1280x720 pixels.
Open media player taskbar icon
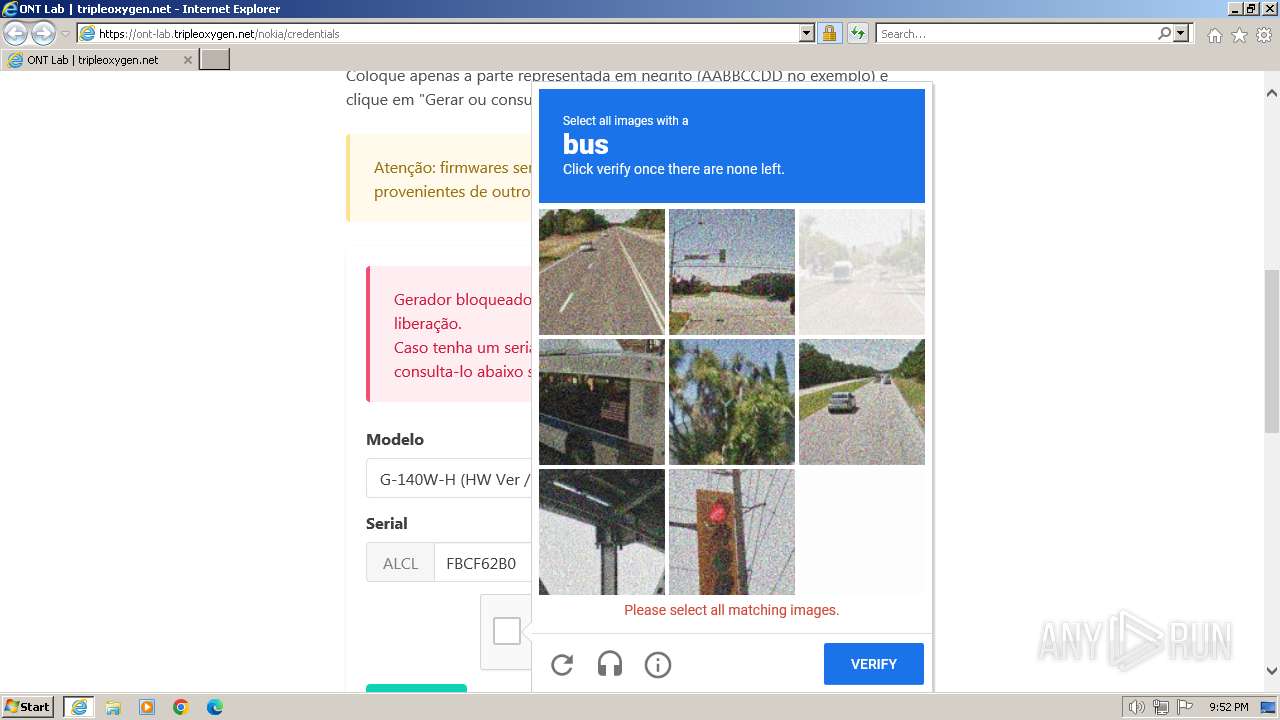click(147, 707)
